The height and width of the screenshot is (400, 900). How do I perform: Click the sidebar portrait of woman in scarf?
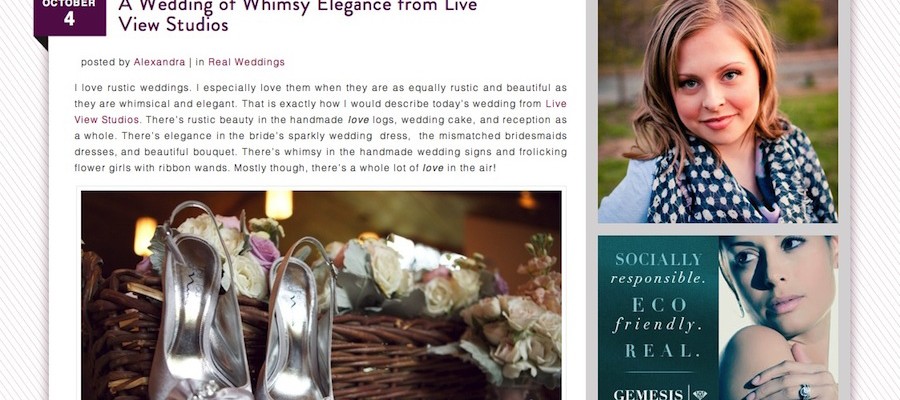pos(717,111)
